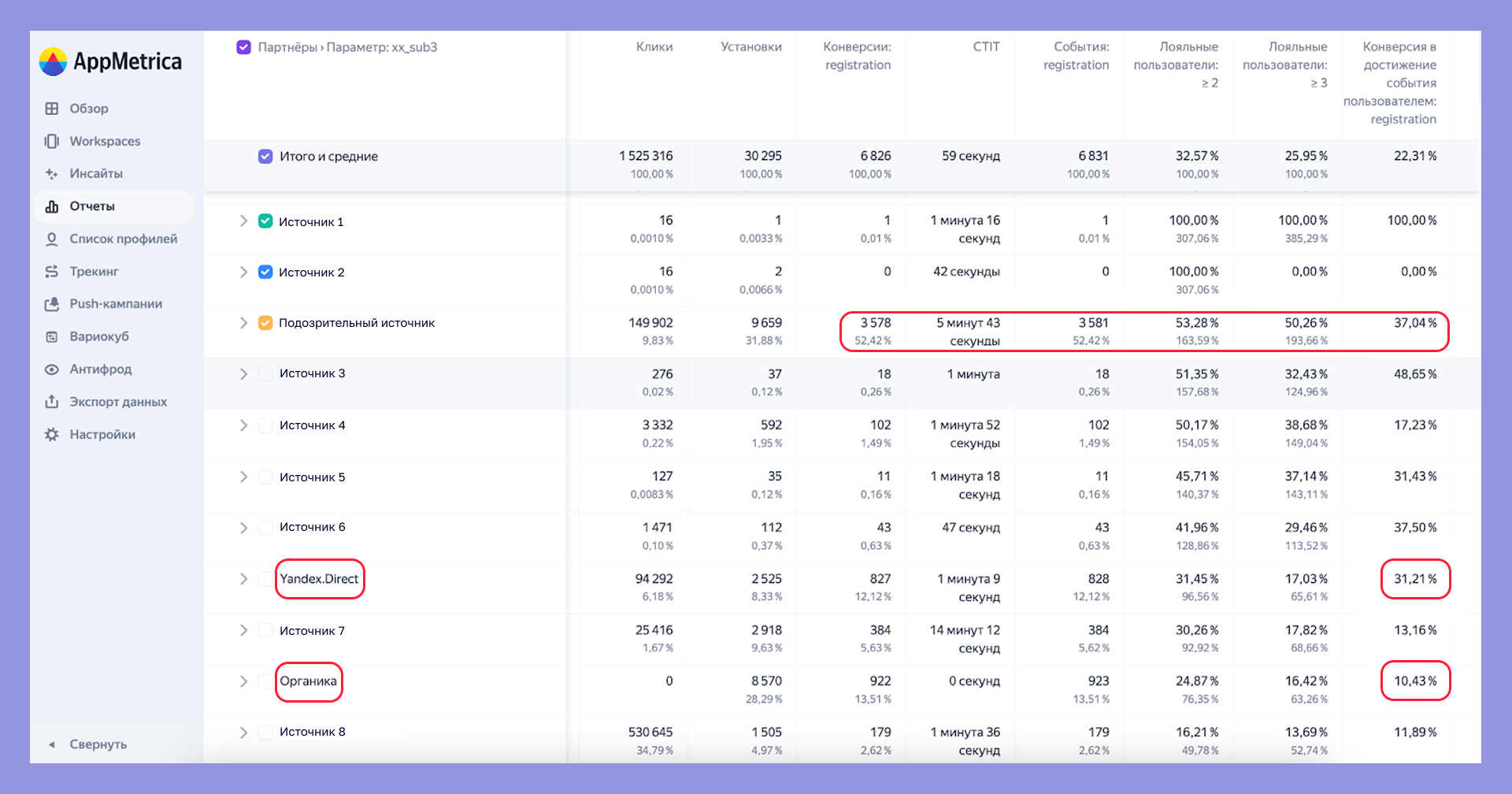Sort by Конверсии: registration column header
Viewport: 1512px width, 794px height.
[858, 56]
